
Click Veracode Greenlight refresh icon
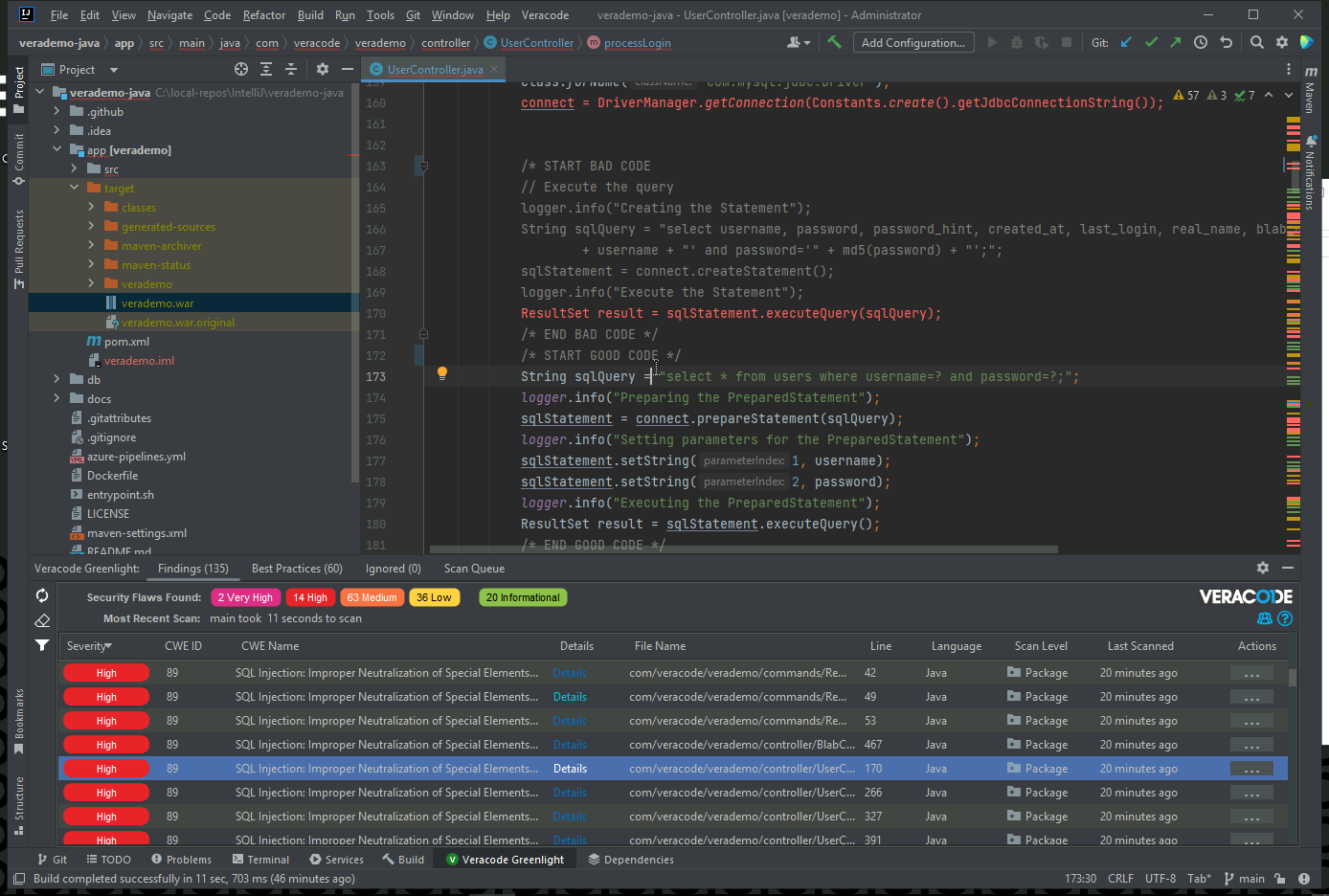42,595
